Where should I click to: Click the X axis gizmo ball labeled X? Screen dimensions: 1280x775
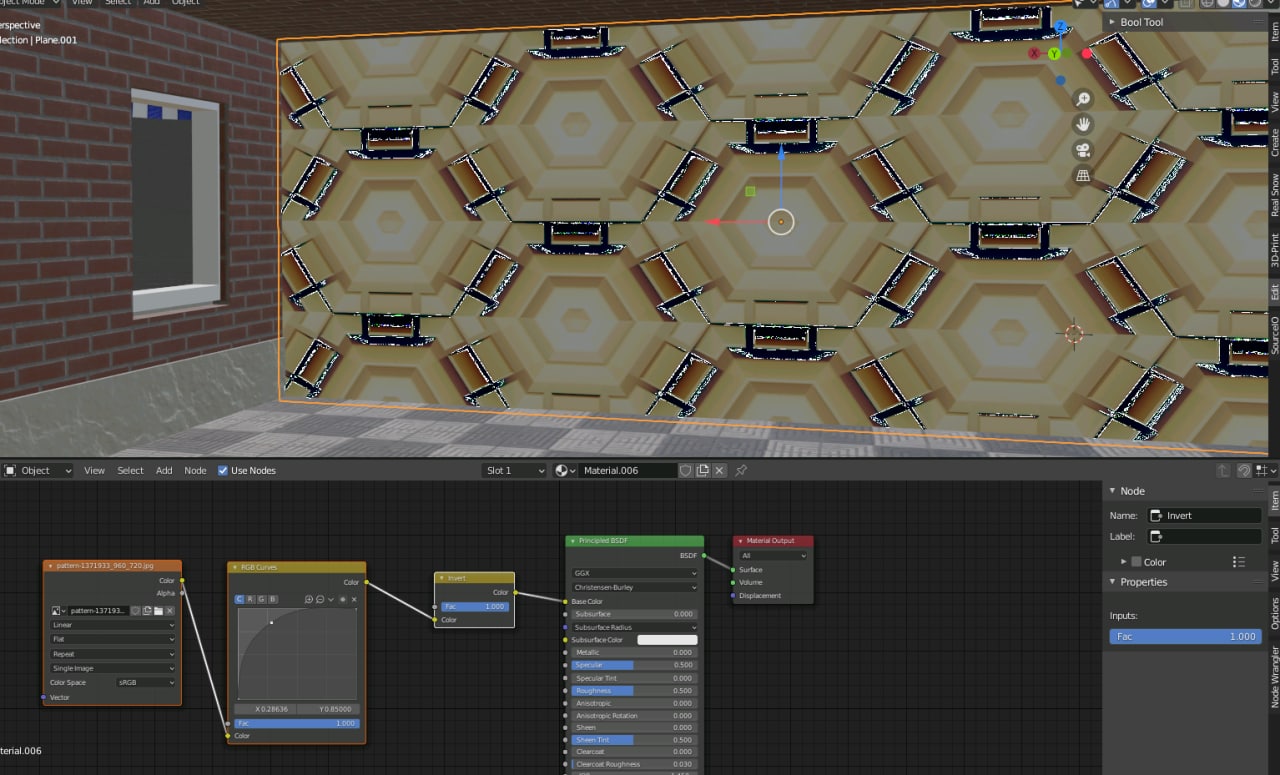point(1034,53)
